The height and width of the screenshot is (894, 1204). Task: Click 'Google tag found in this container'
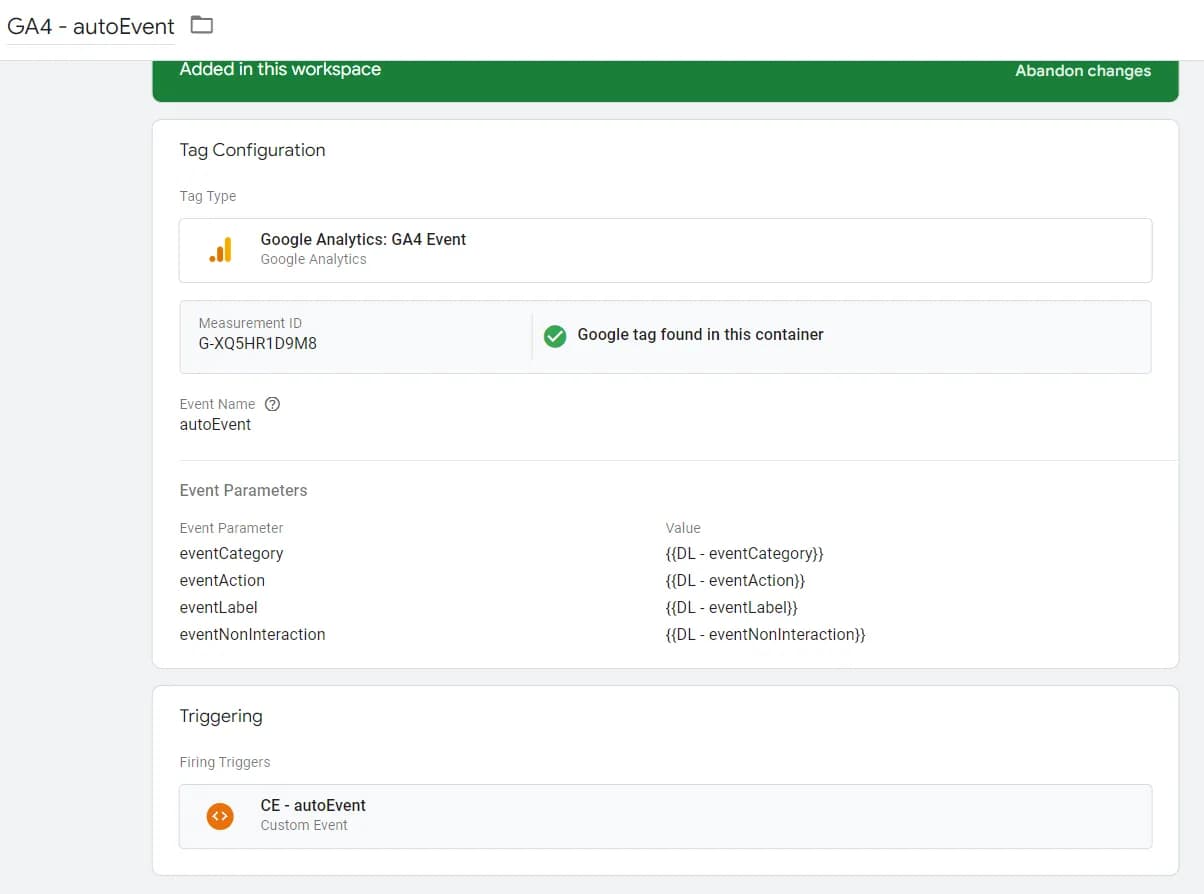(700, 335)
